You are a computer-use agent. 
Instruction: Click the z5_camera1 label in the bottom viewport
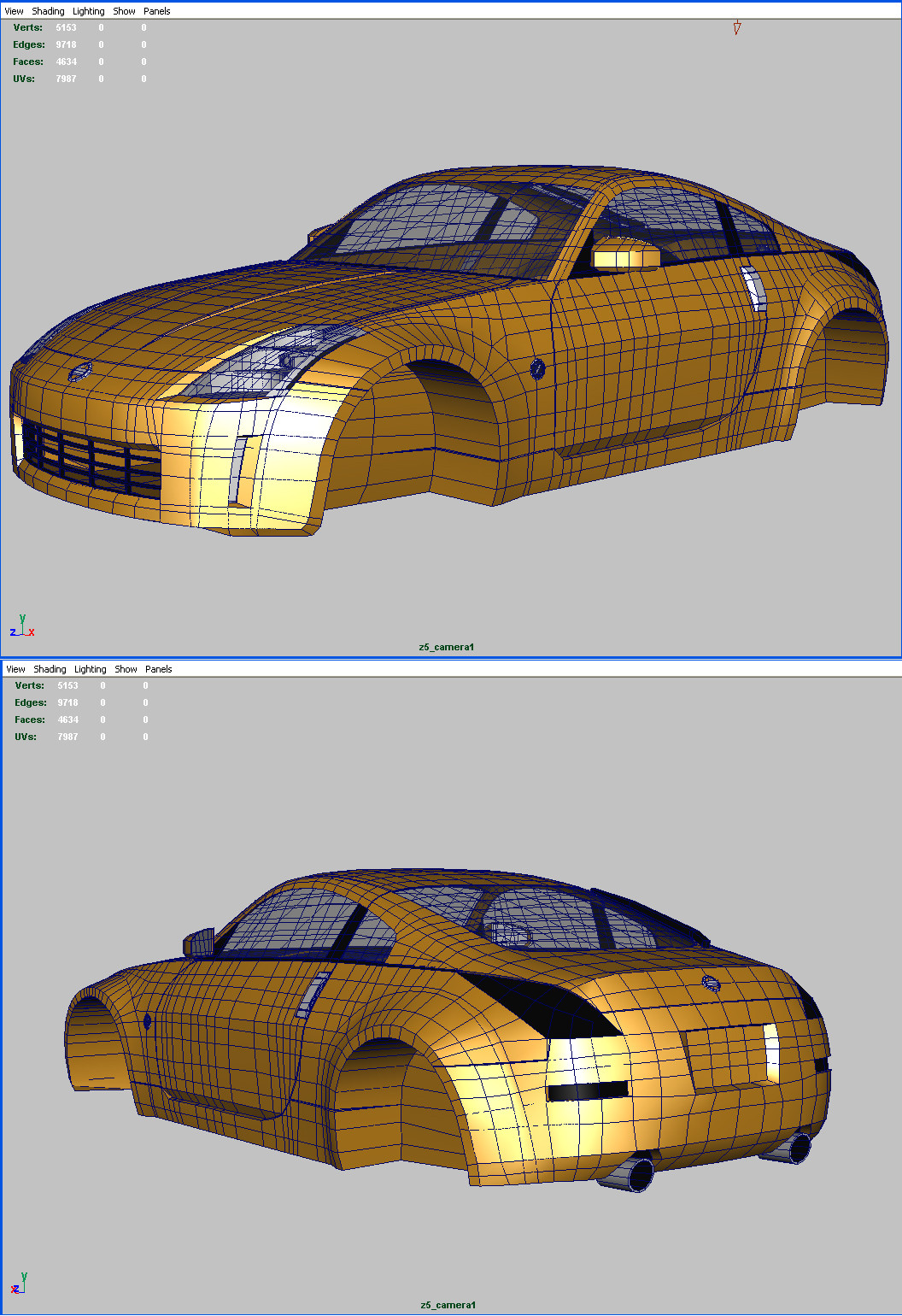tap(448, 1305)
